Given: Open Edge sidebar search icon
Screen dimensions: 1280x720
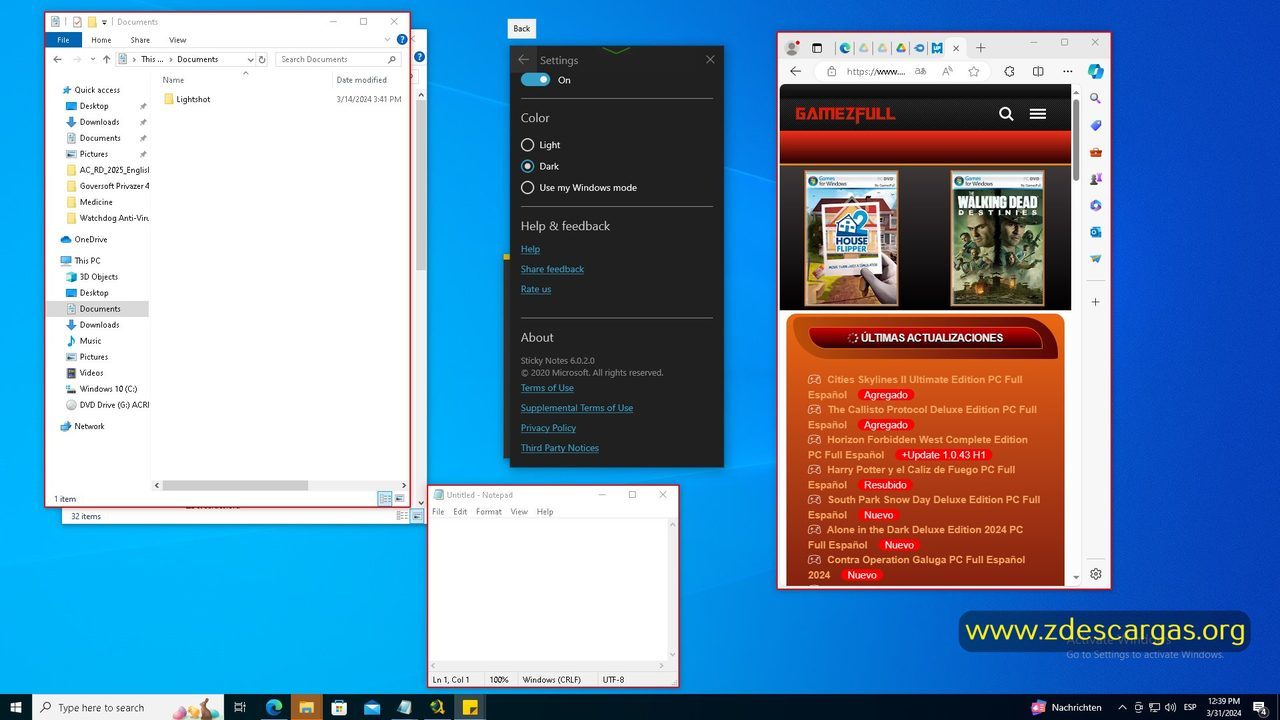Looking at the screenshot, I should pos(1095,98).
